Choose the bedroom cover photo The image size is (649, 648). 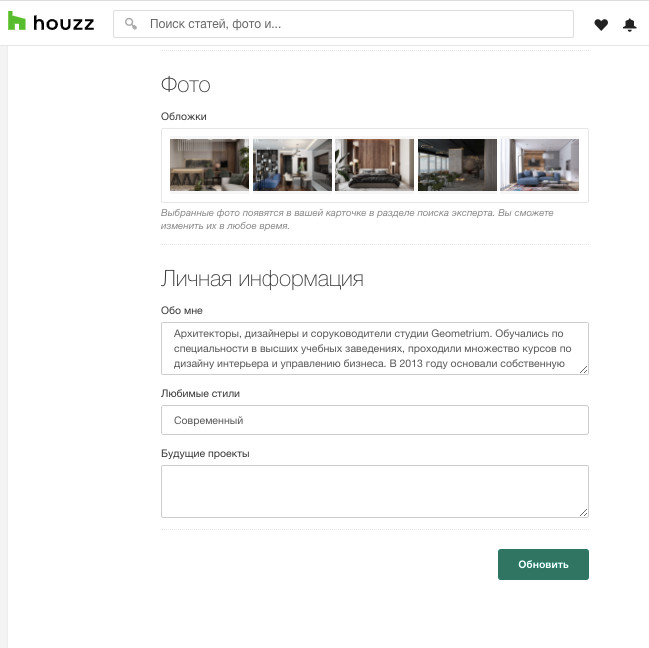[374, 165]
